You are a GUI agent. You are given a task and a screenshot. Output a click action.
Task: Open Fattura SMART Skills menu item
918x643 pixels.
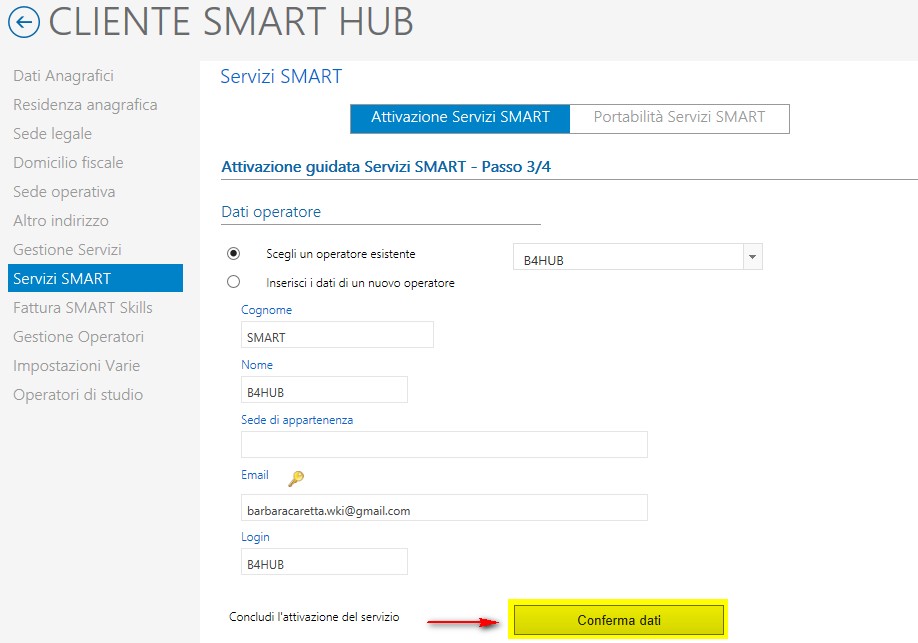point(83,308)
